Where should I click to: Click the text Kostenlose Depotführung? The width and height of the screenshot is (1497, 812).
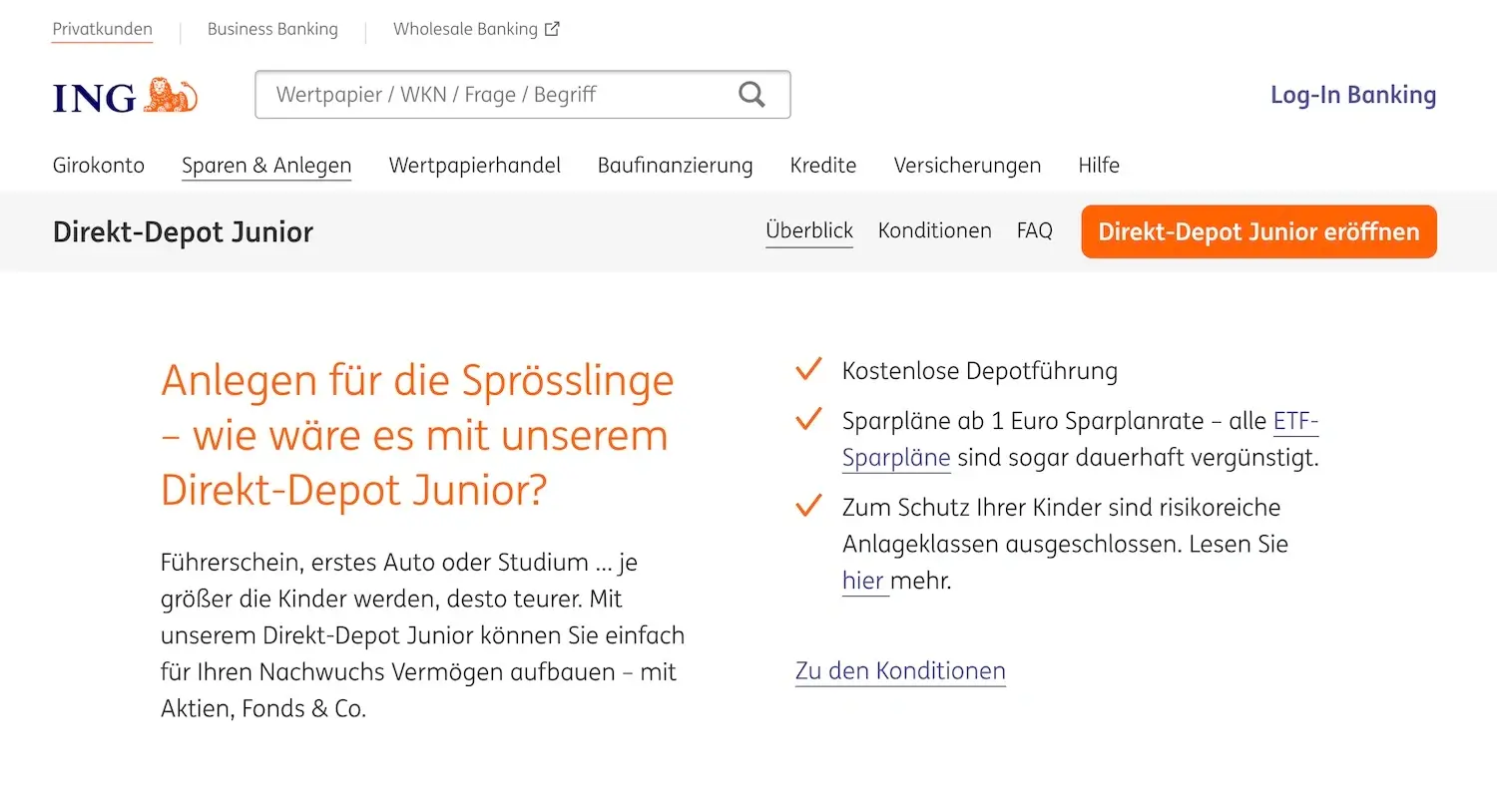pos(980,370)
